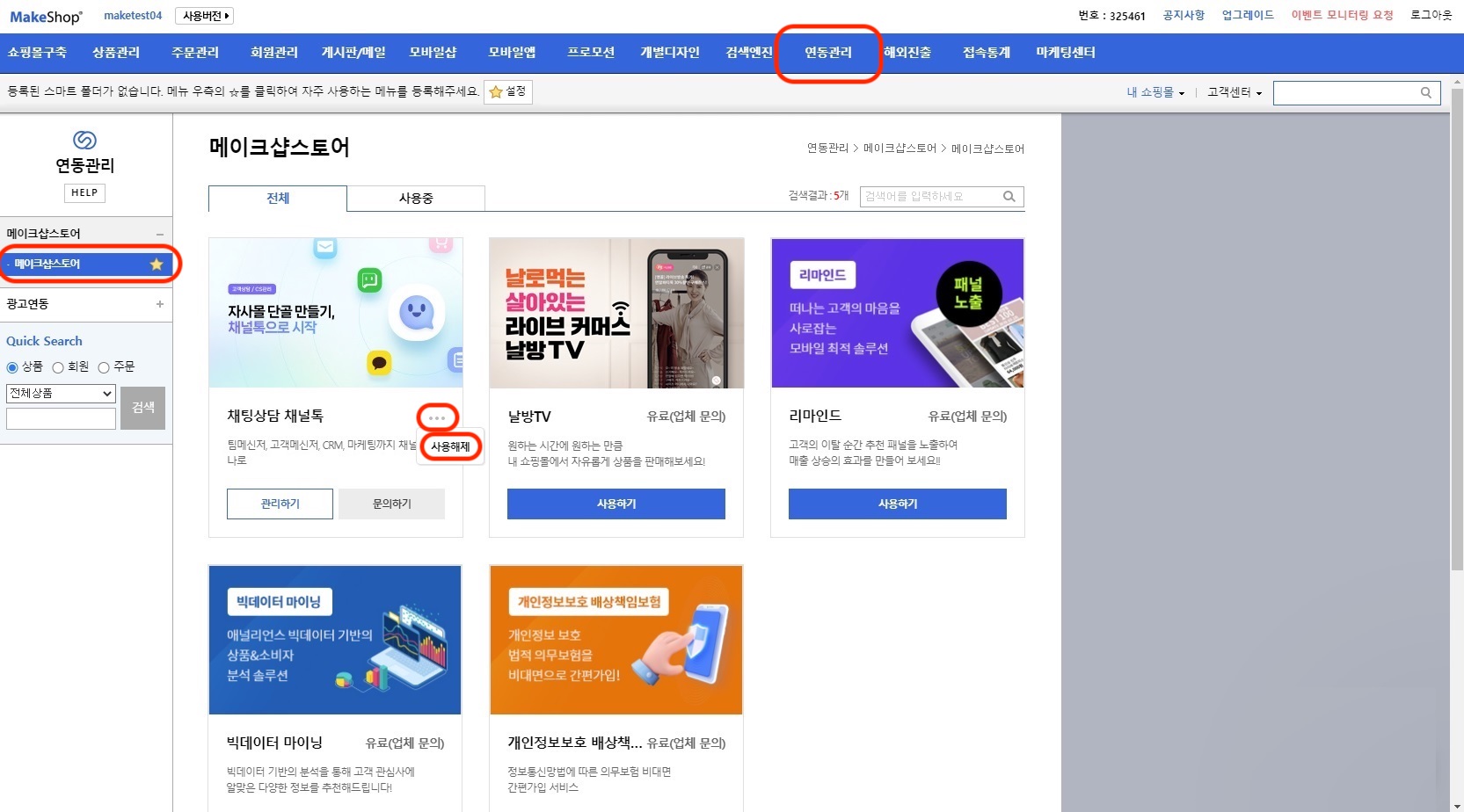This screenshot has height=812, width=1464.
Task: Open the 고객센터 dropdown
Action: 1235,92
